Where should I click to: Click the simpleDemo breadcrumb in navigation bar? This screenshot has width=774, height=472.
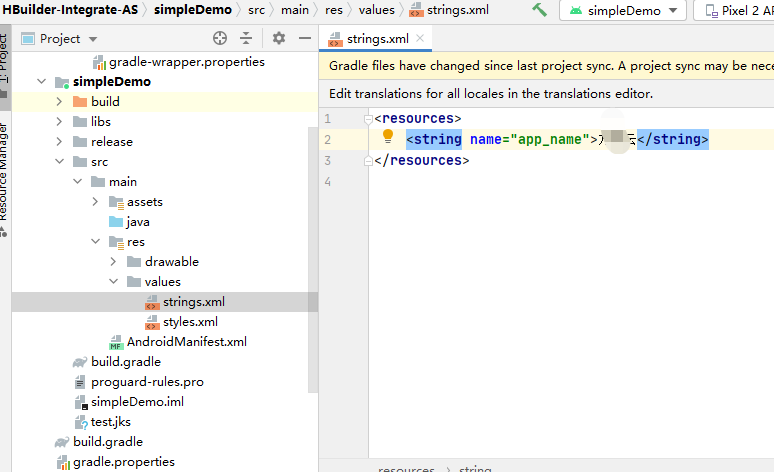(x=193, y=10)
